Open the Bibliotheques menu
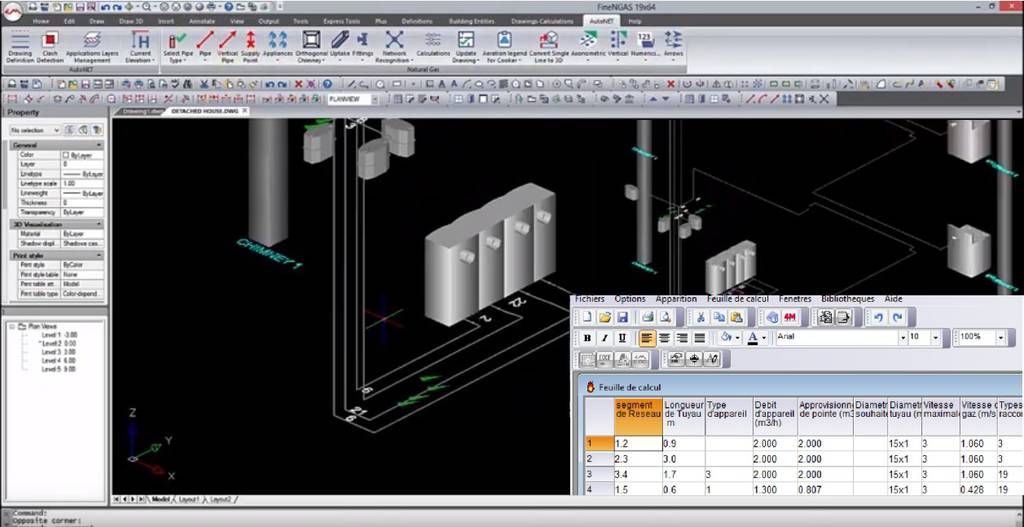1024x527 pixels. [x=848, y=299]
